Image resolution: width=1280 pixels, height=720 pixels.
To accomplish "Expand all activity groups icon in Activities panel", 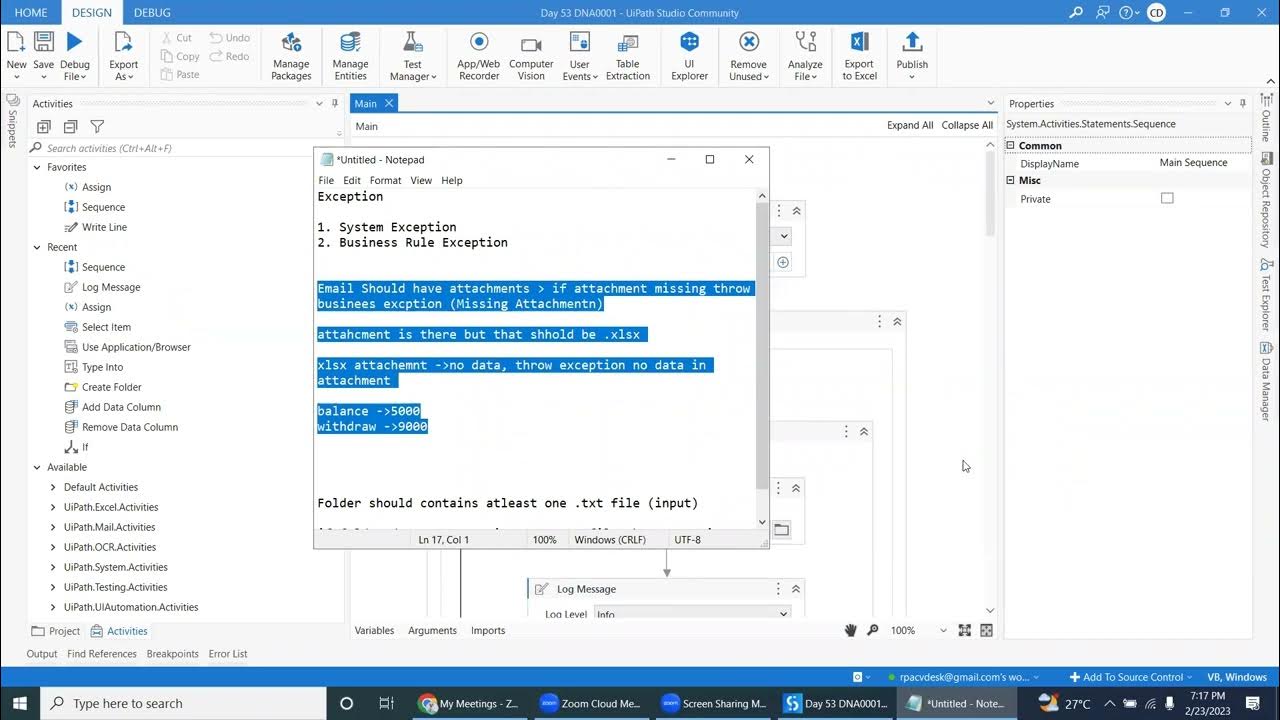I will pyautogui.click(x=44, y=127).
